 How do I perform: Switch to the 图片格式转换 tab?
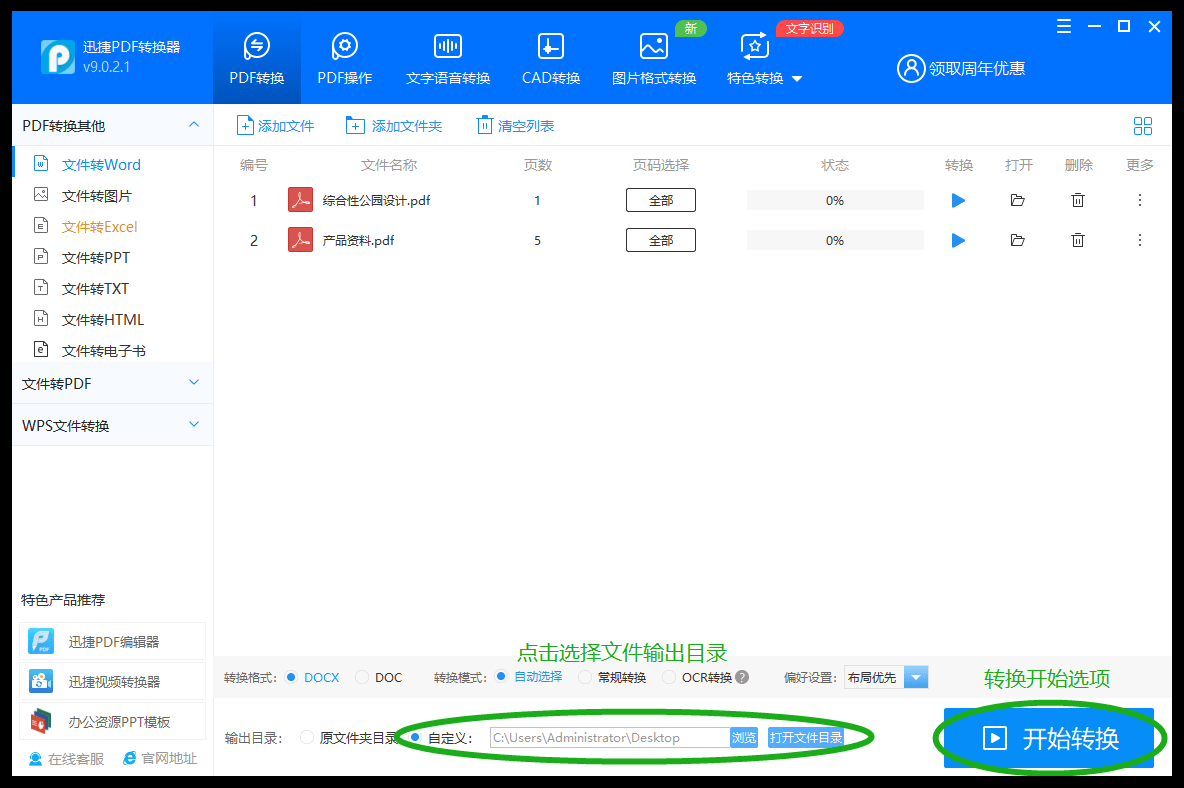[653, 57]
